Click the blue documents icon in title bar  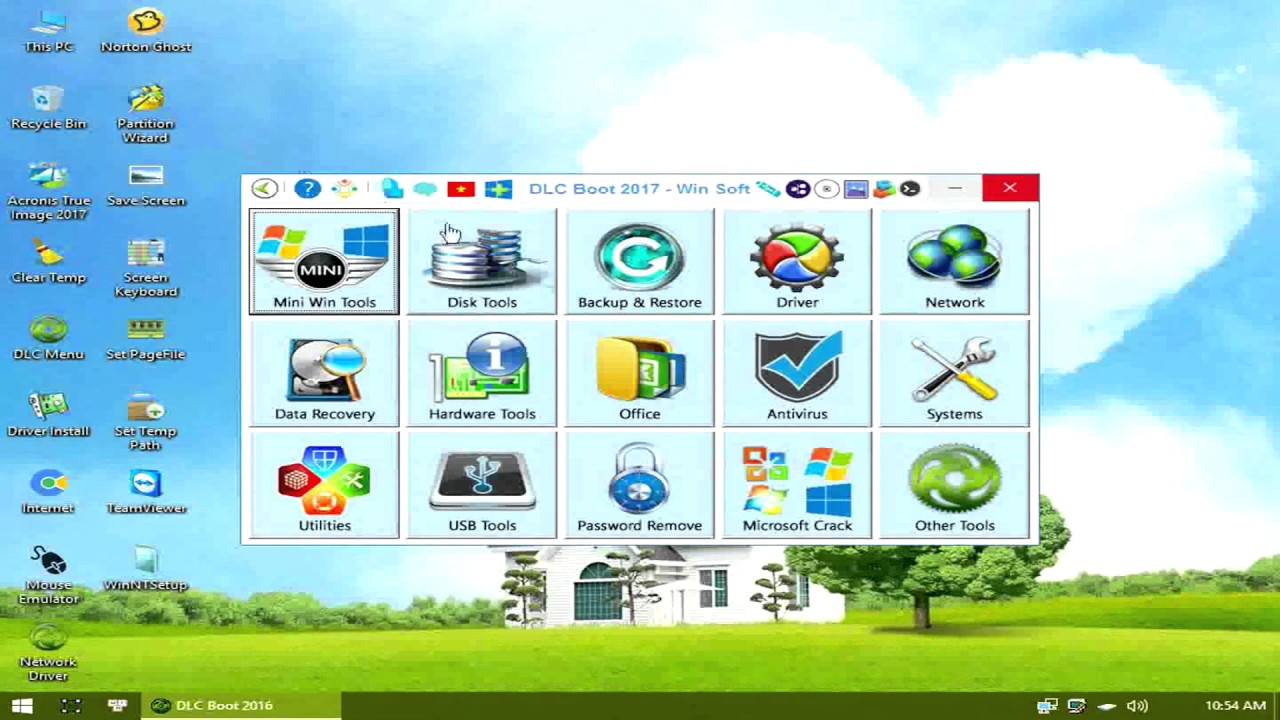click(392, 188)
